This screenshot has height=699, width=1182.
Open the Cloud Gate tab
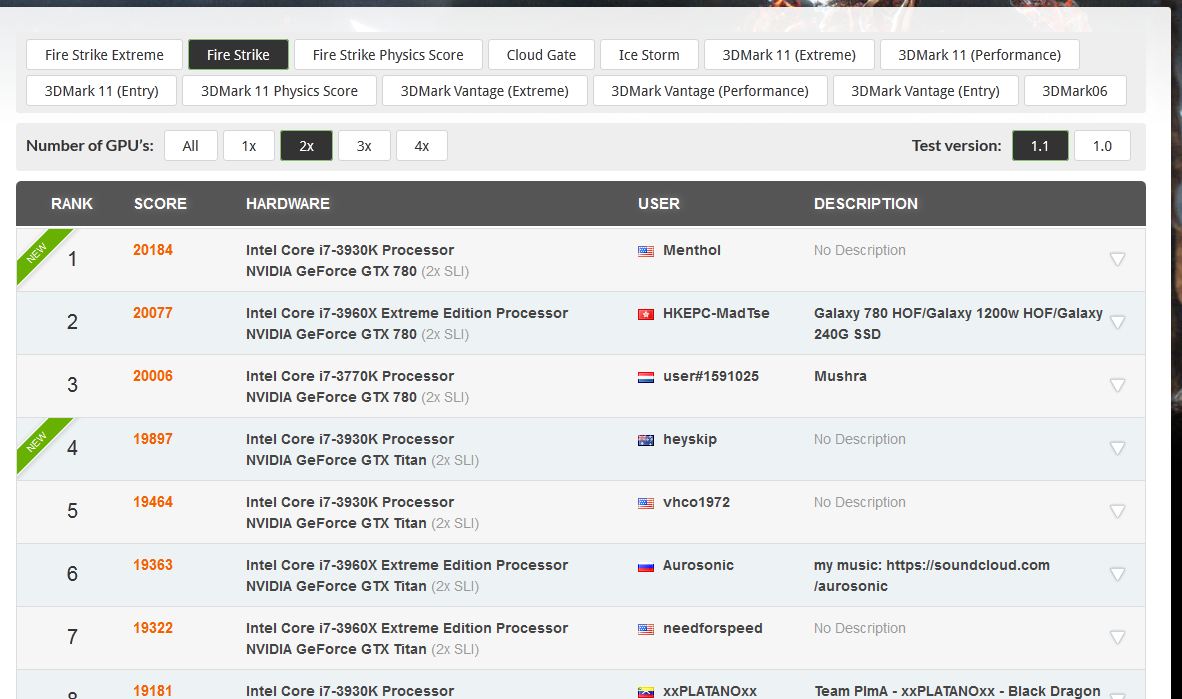pos(541,55)
